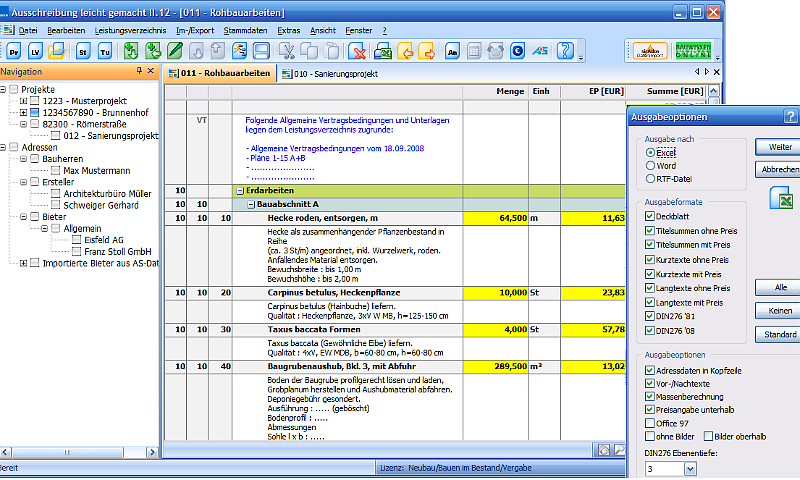Click the Tu toolbar icon

click(105, 52)
